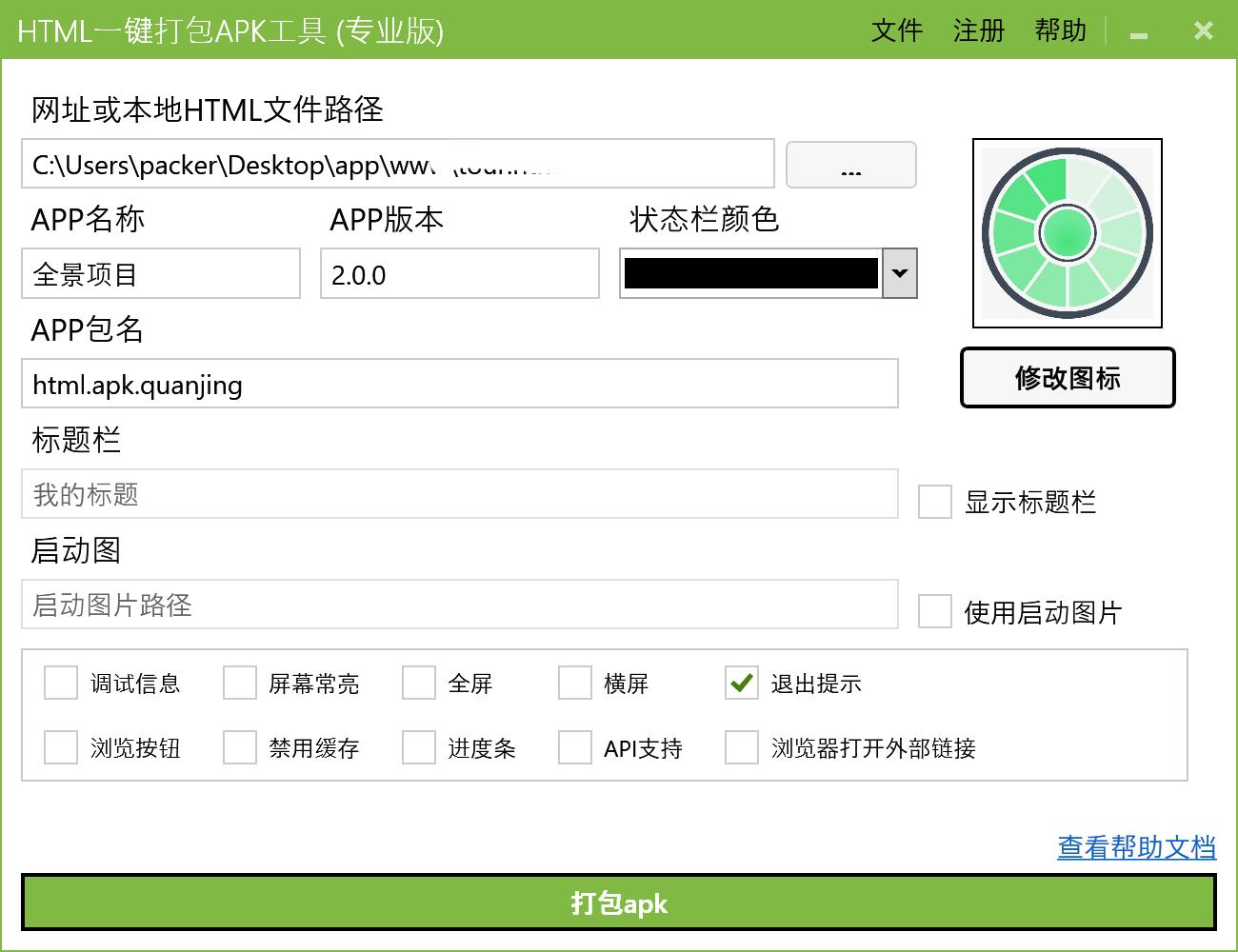Open the 帮助 menu
The image size is (1238, 952).
click(1060, 30)
